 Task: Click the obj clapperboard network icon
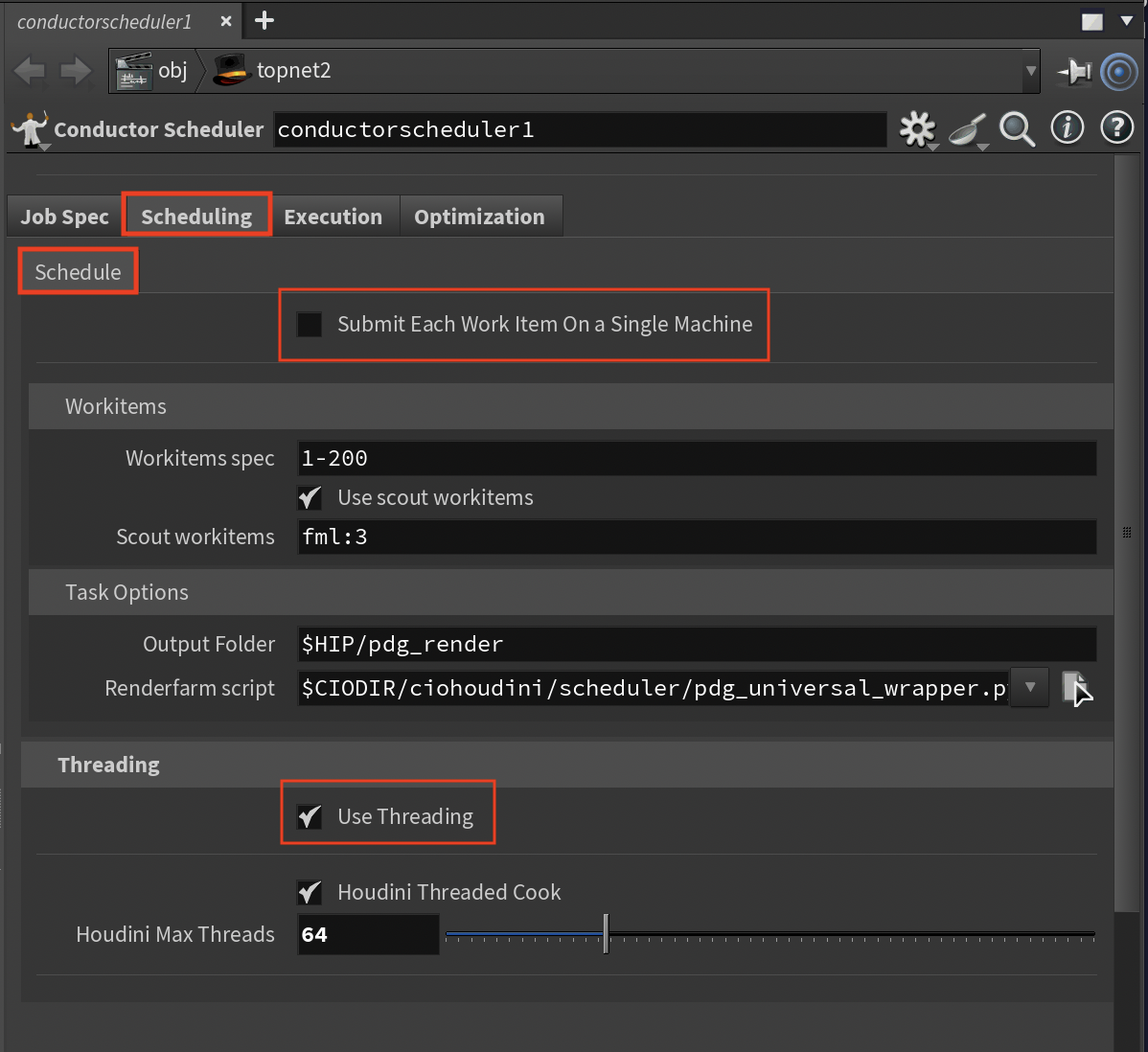(133, 71)
